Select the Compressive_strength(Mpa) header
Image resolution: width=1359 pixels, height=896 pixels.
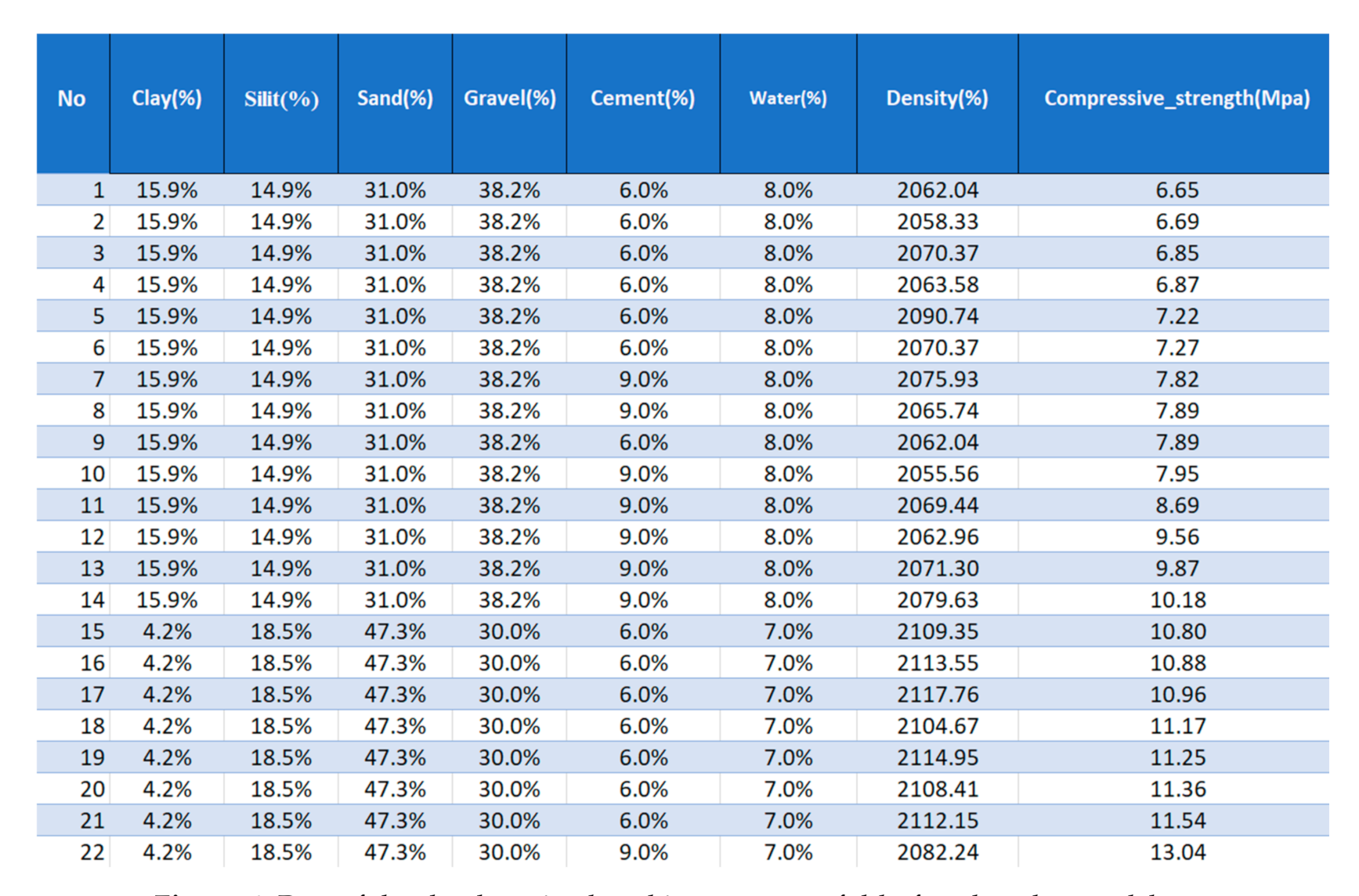tap(1176, 99)
